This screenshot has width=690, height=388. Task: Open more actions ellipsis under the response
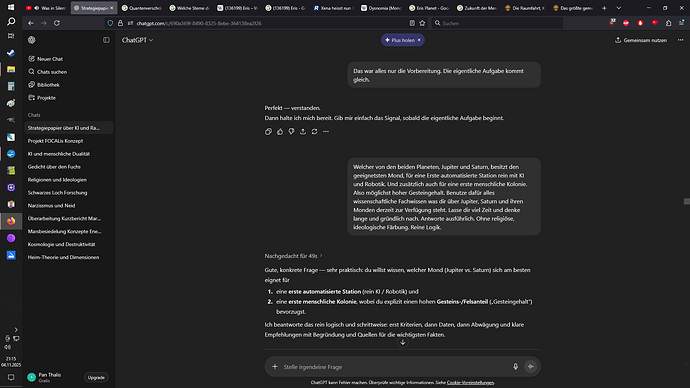pyautogui.click(x=326, y=132)
